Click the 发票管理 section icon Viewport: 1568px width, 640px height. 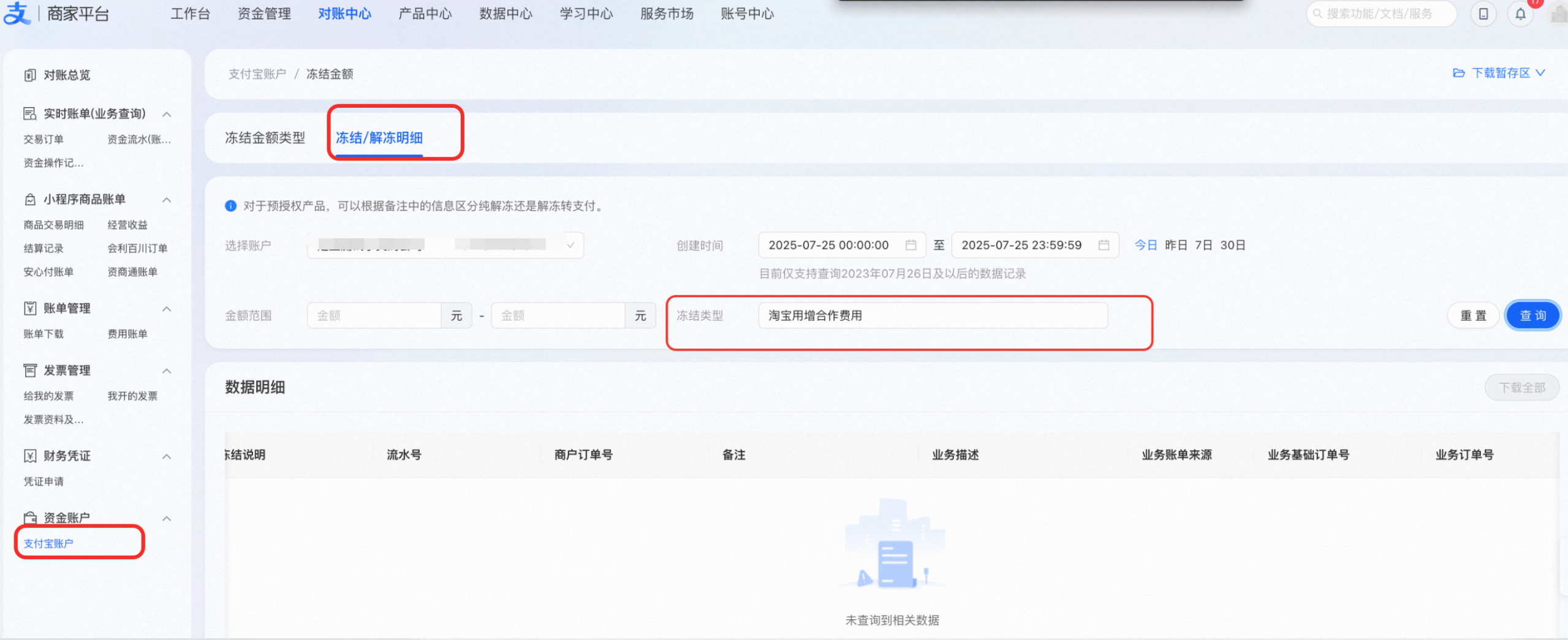click(30, 371)
